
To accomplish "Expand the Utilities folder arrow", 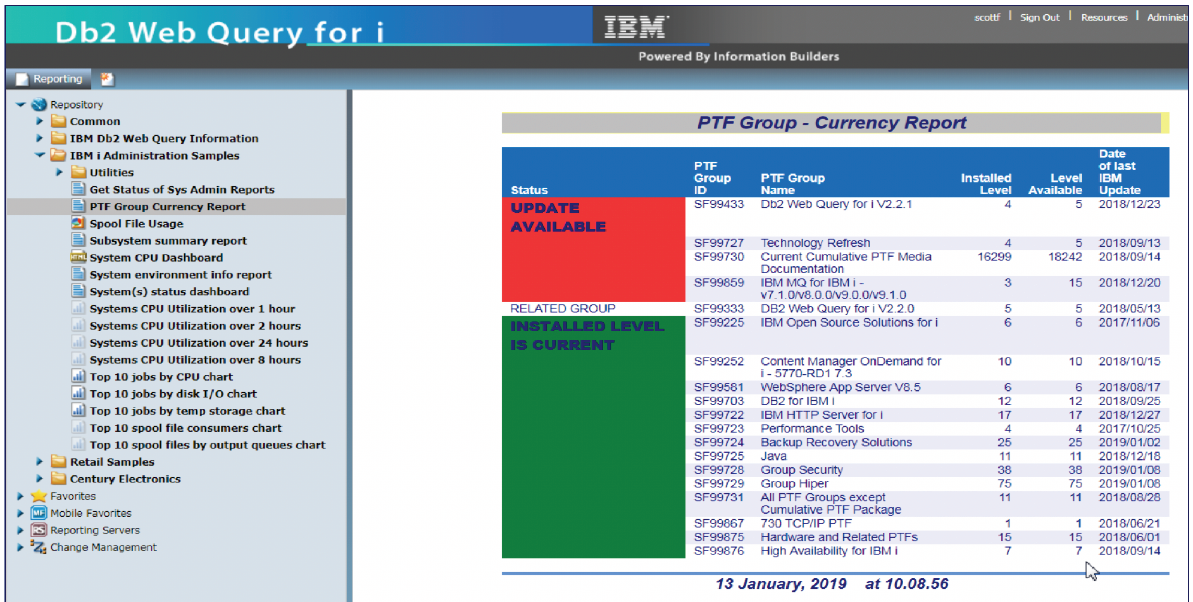I will point(60,173).
